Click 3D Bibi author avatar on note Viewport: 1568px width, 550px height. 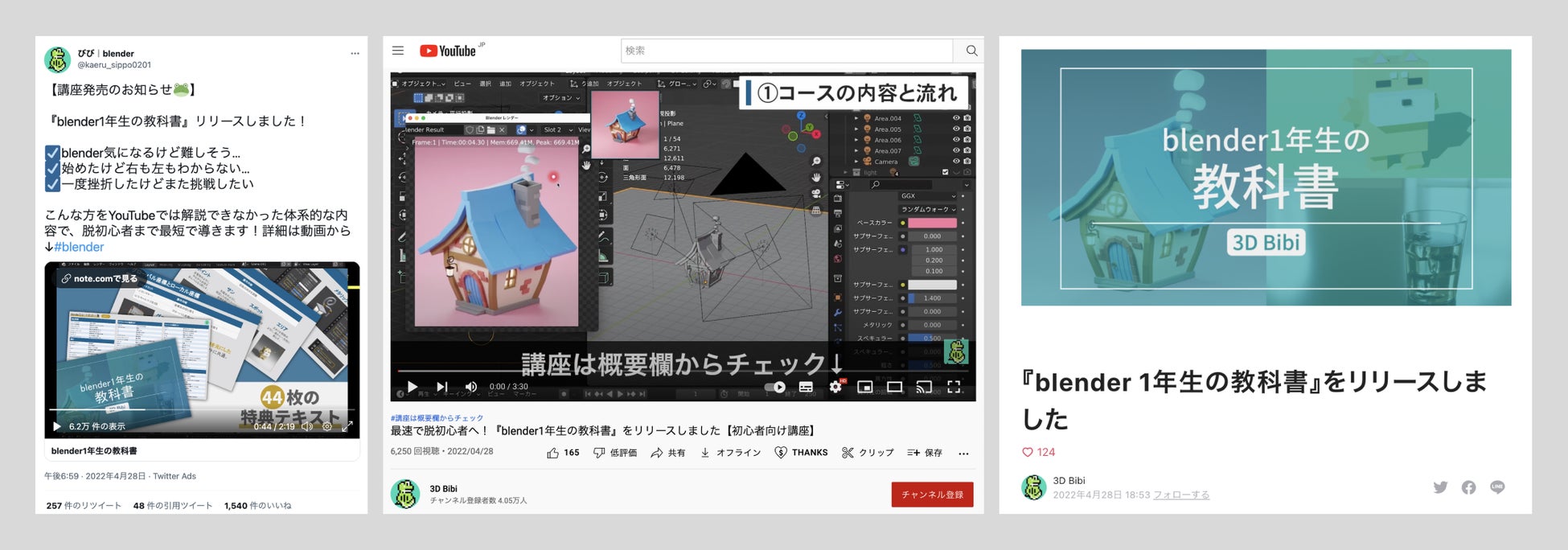point(1033,487)
